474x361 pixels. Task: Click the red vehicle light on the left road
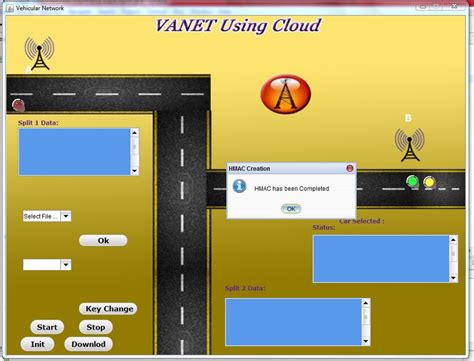tap(18, 105)
